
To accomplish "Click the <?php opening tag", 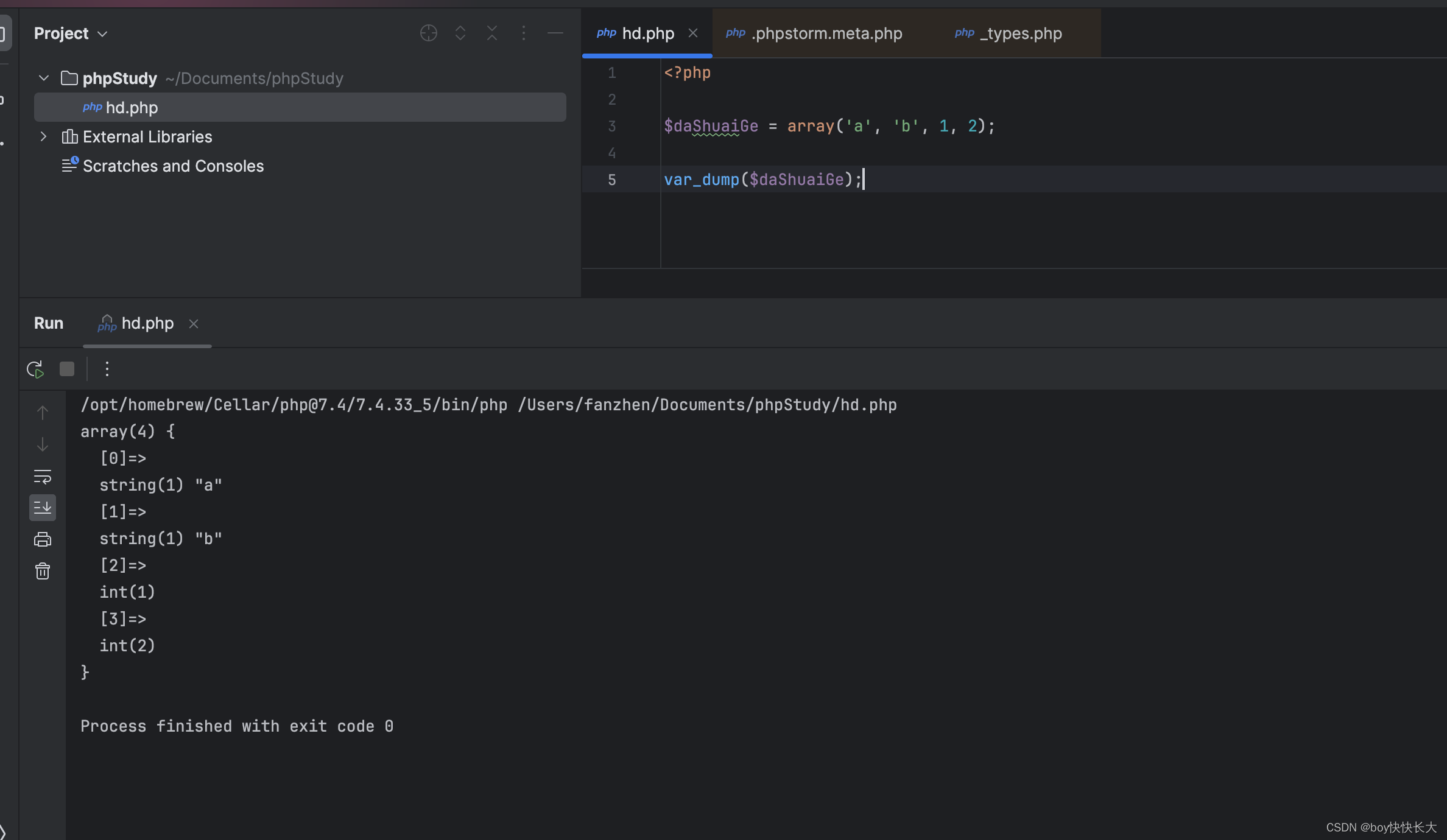I will click(688, 72).
